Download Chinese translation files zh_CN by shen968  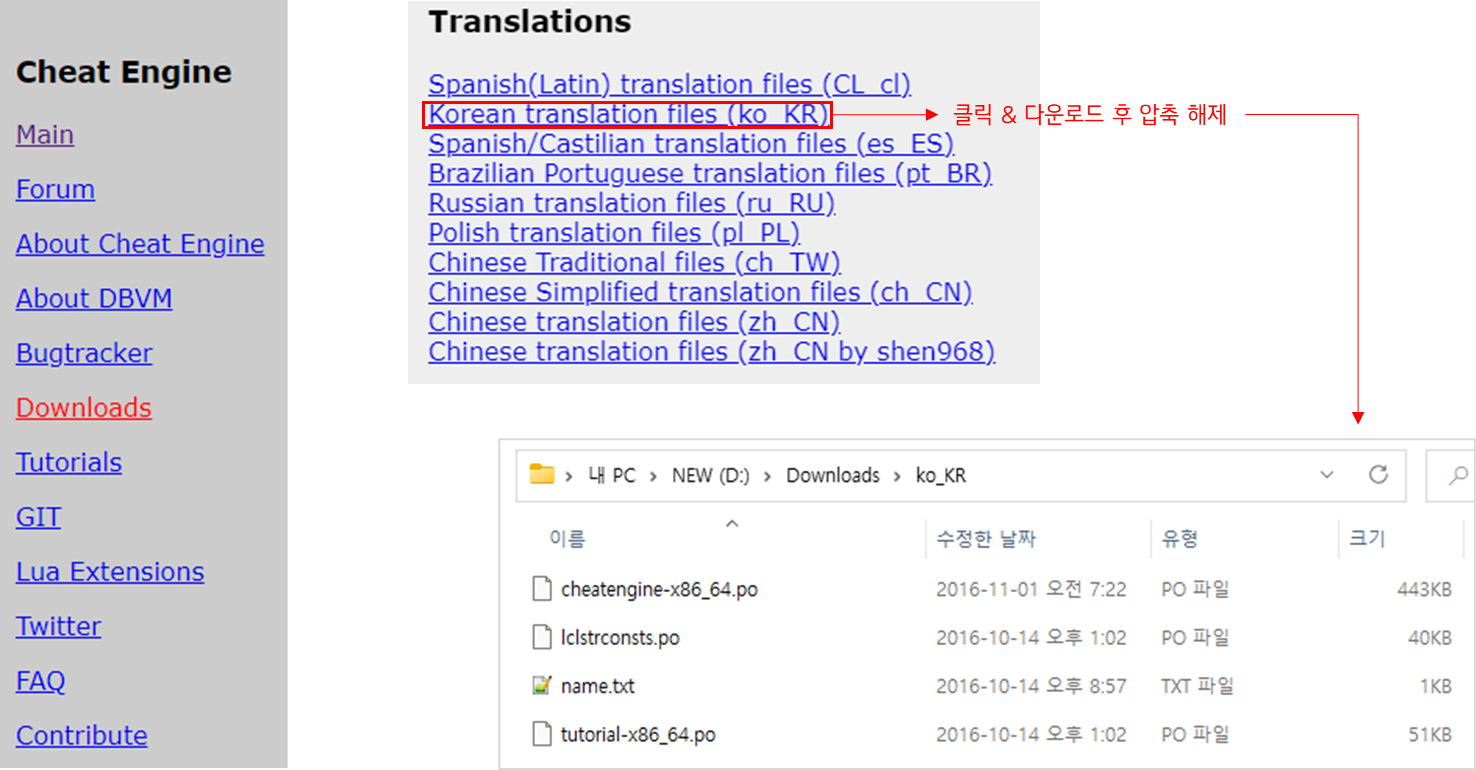[712, 352]
